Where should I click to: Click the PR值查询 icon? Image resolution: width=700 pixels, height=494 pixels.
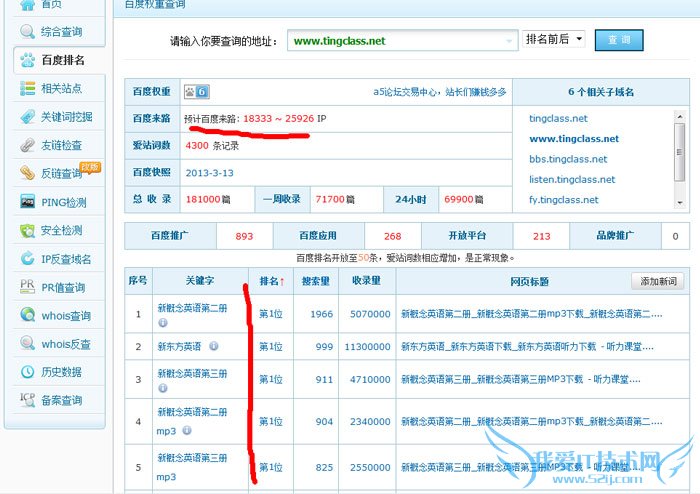(27, 287)
